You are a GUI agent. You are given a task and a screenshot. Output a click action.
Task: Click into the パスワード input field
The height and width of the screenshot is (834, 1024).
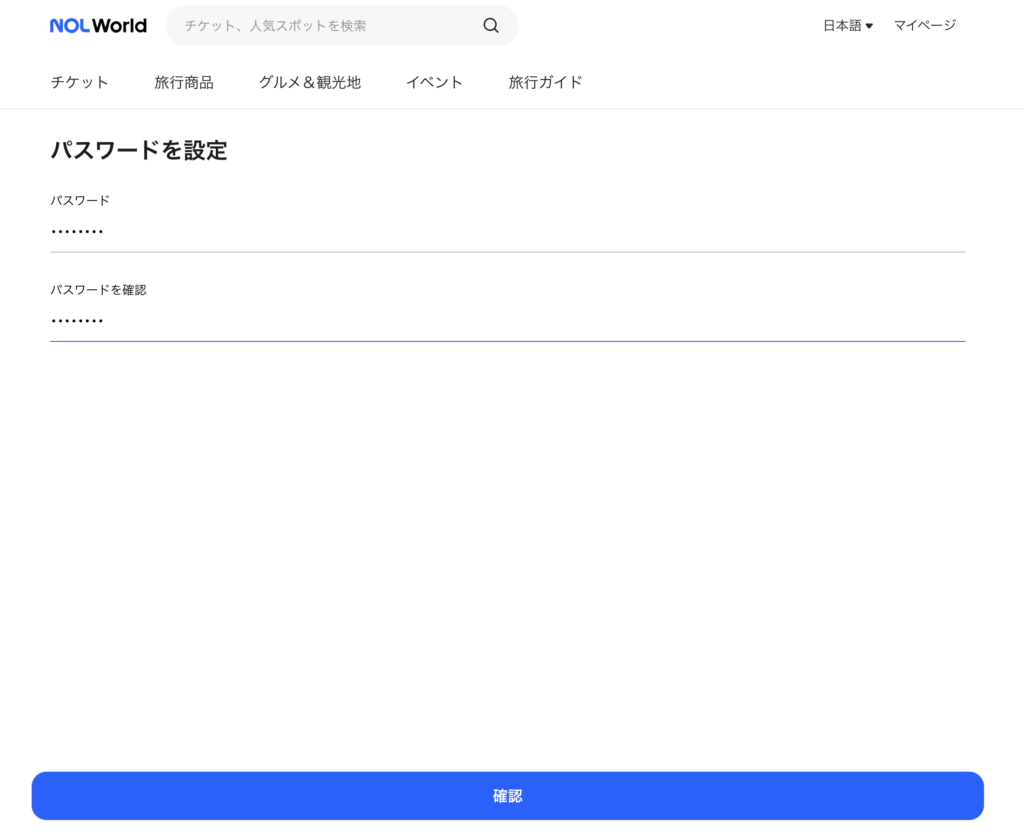(507, 232)
